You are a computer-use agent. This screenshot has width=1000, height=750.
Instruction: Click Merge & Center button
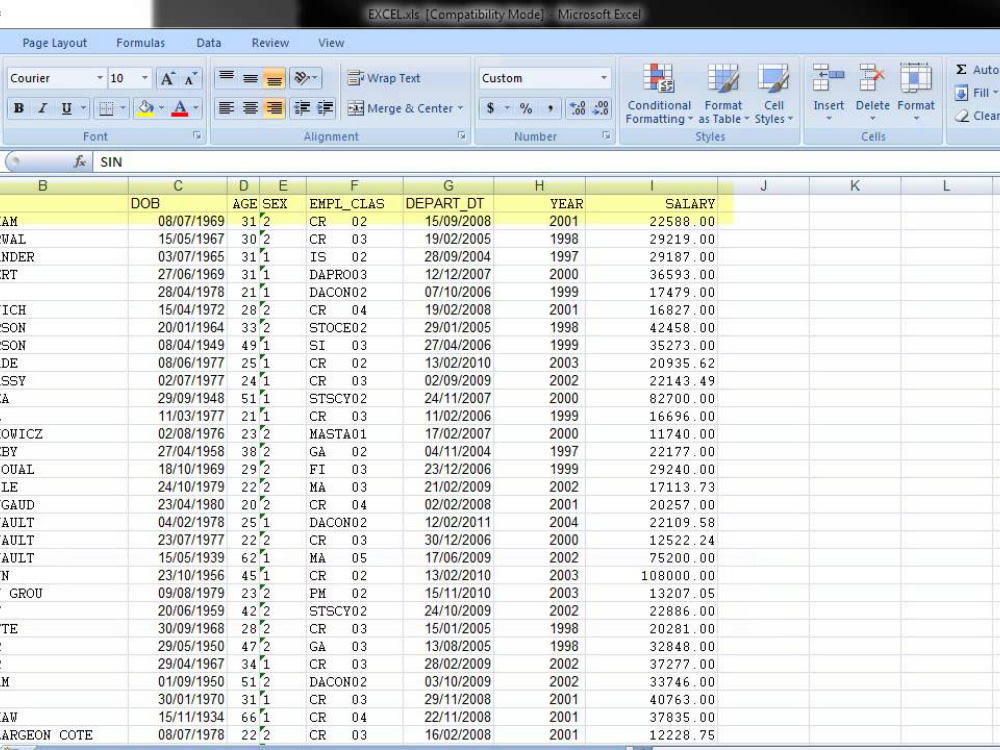(x=399, y=108)
